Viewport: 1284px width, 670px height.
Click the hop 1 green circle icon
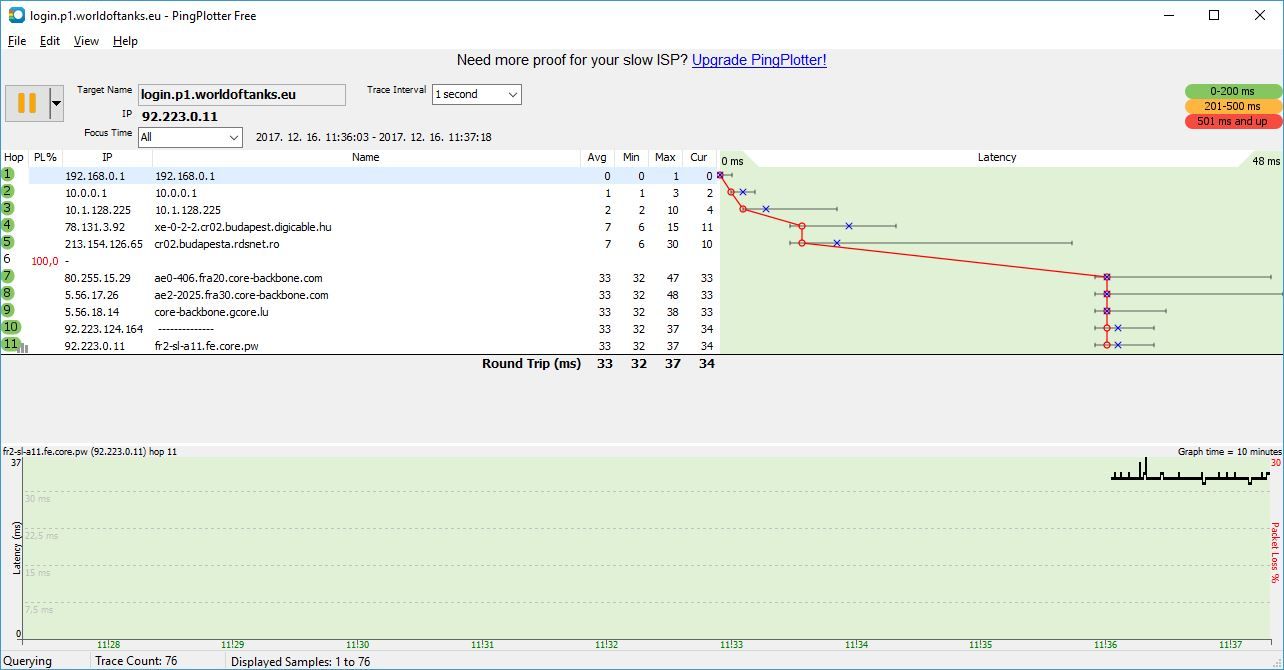click(8, 175)
